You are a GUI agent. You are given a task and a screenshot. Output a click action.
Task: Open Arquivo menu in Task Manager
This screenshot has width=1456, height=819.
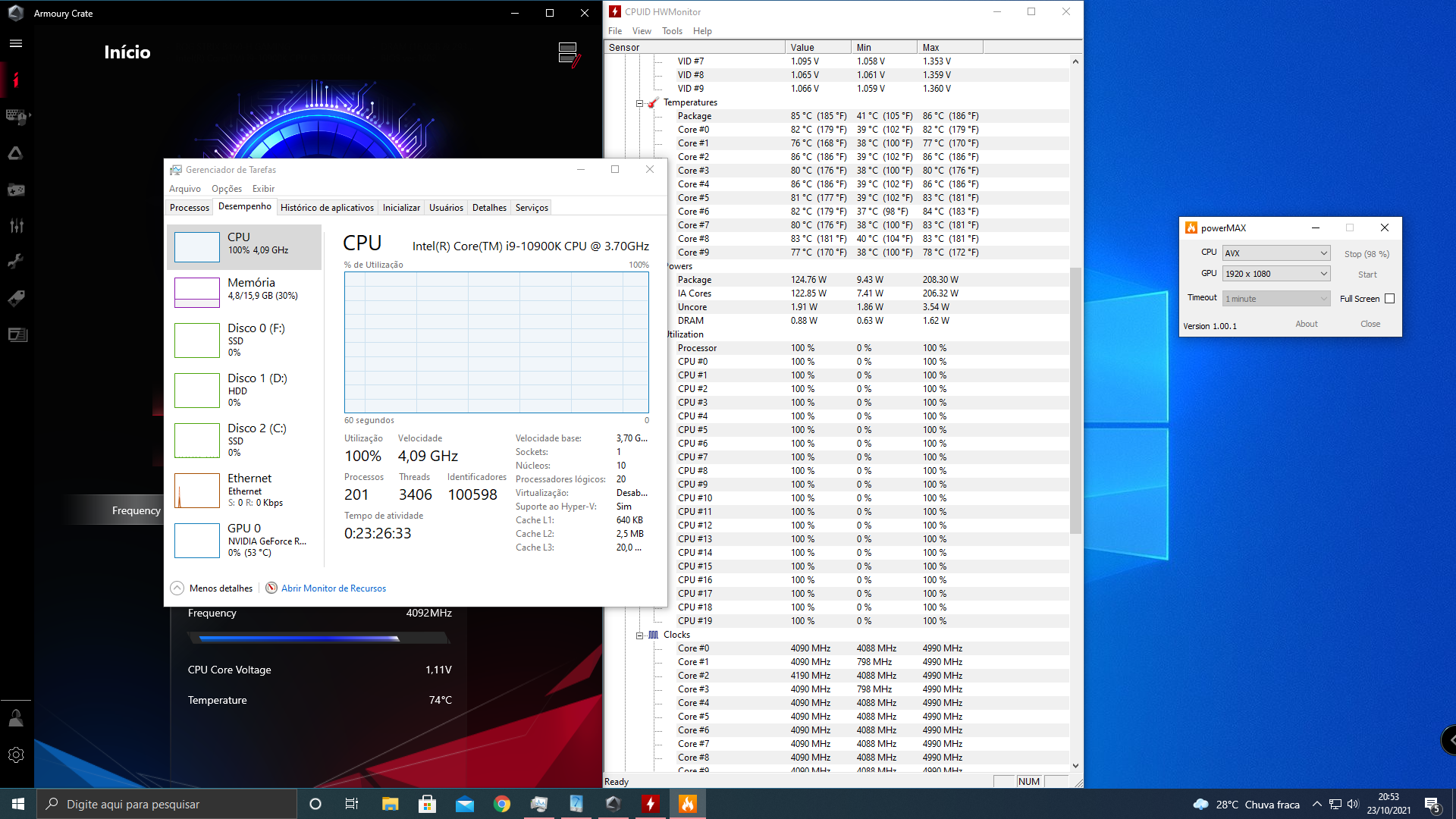coord(185,189)
